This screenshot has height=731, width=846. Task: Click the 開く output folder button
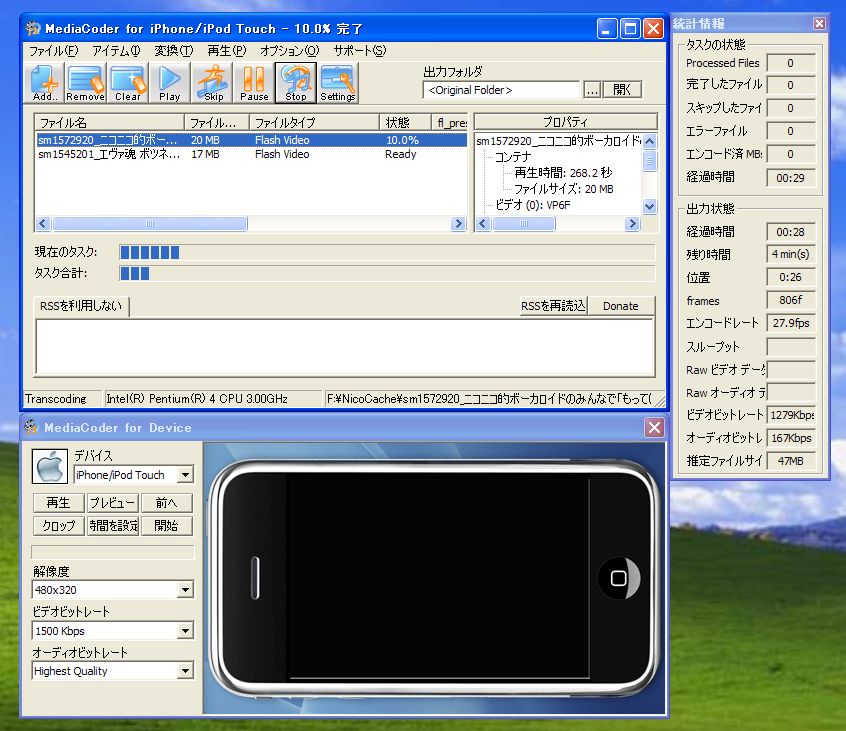point(622,90)
